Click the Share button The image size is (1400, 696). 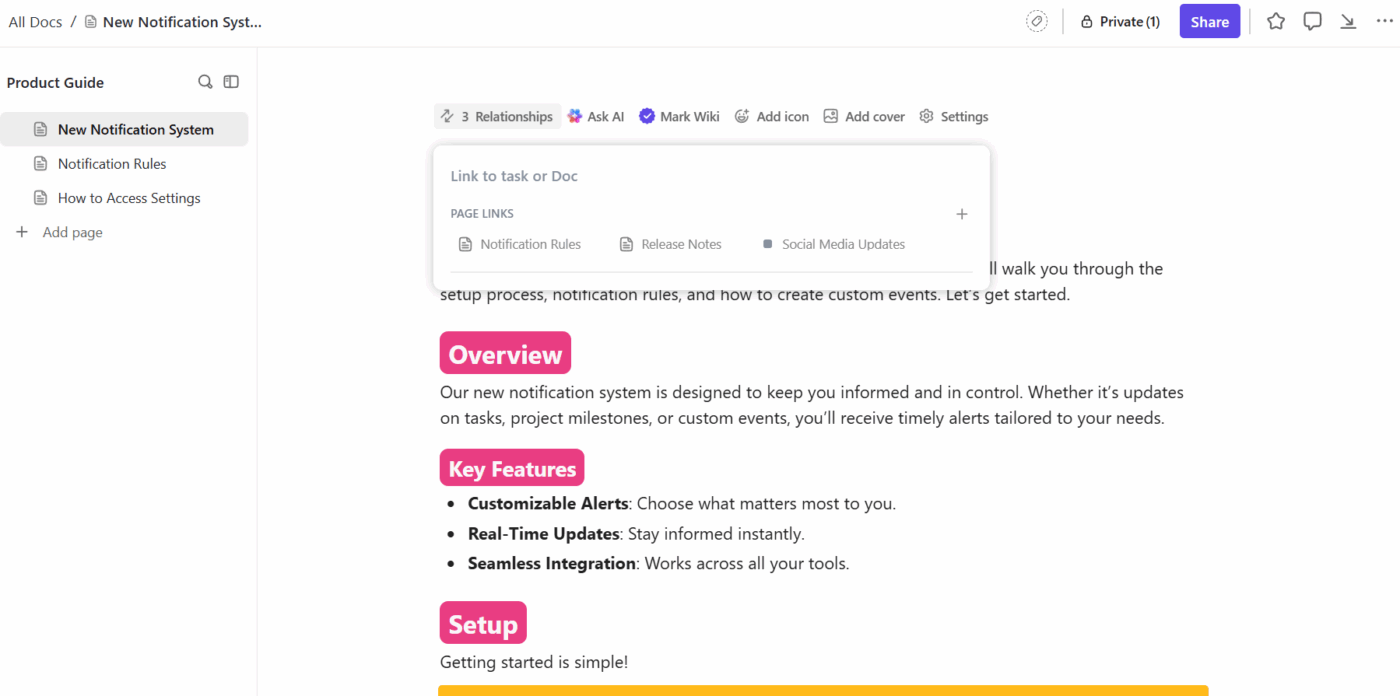click(x=1209, y=20)
